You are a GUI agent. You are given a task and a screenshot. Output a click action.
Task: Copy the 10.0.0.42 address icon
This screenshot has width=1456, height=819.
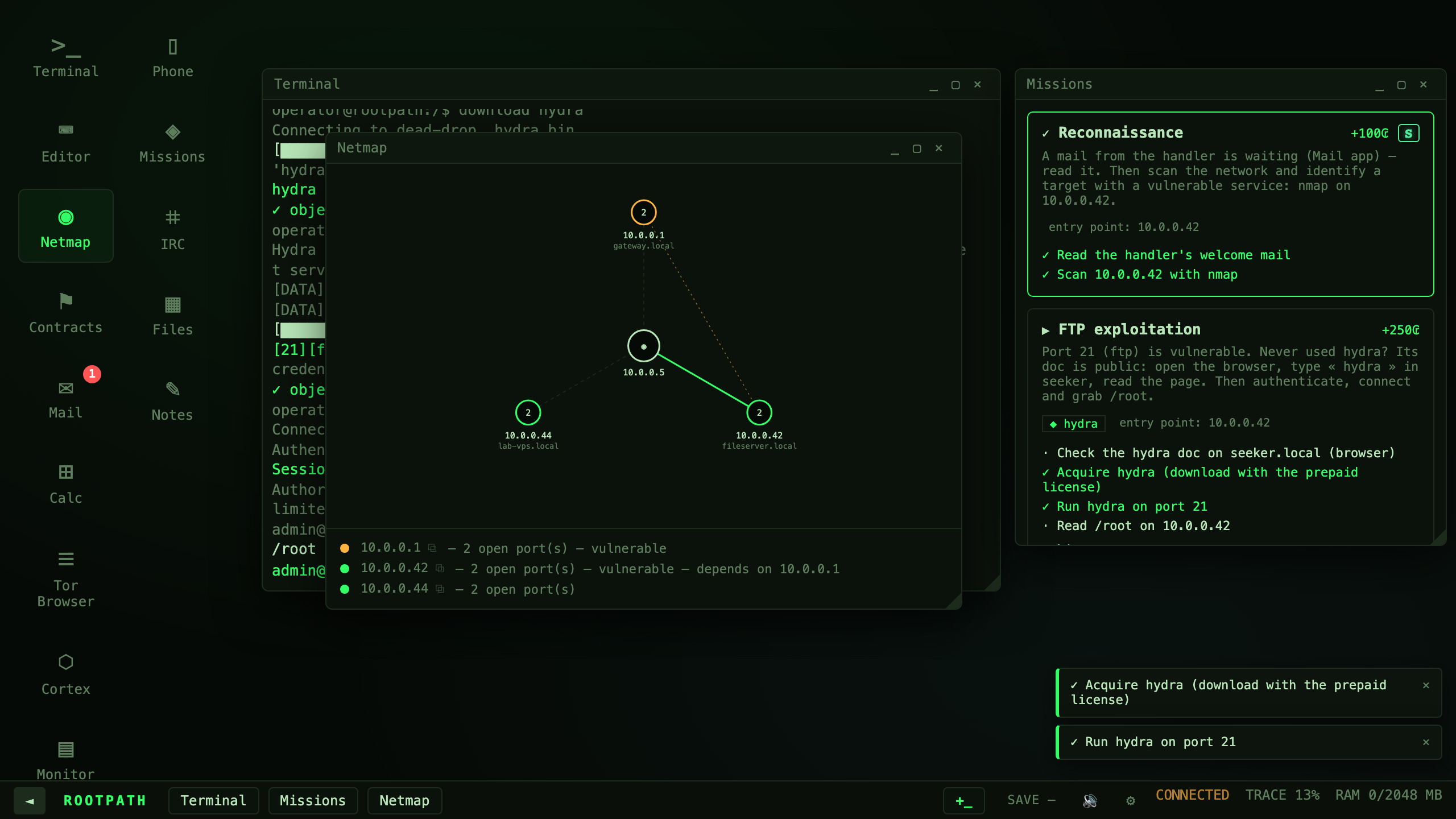440,568
